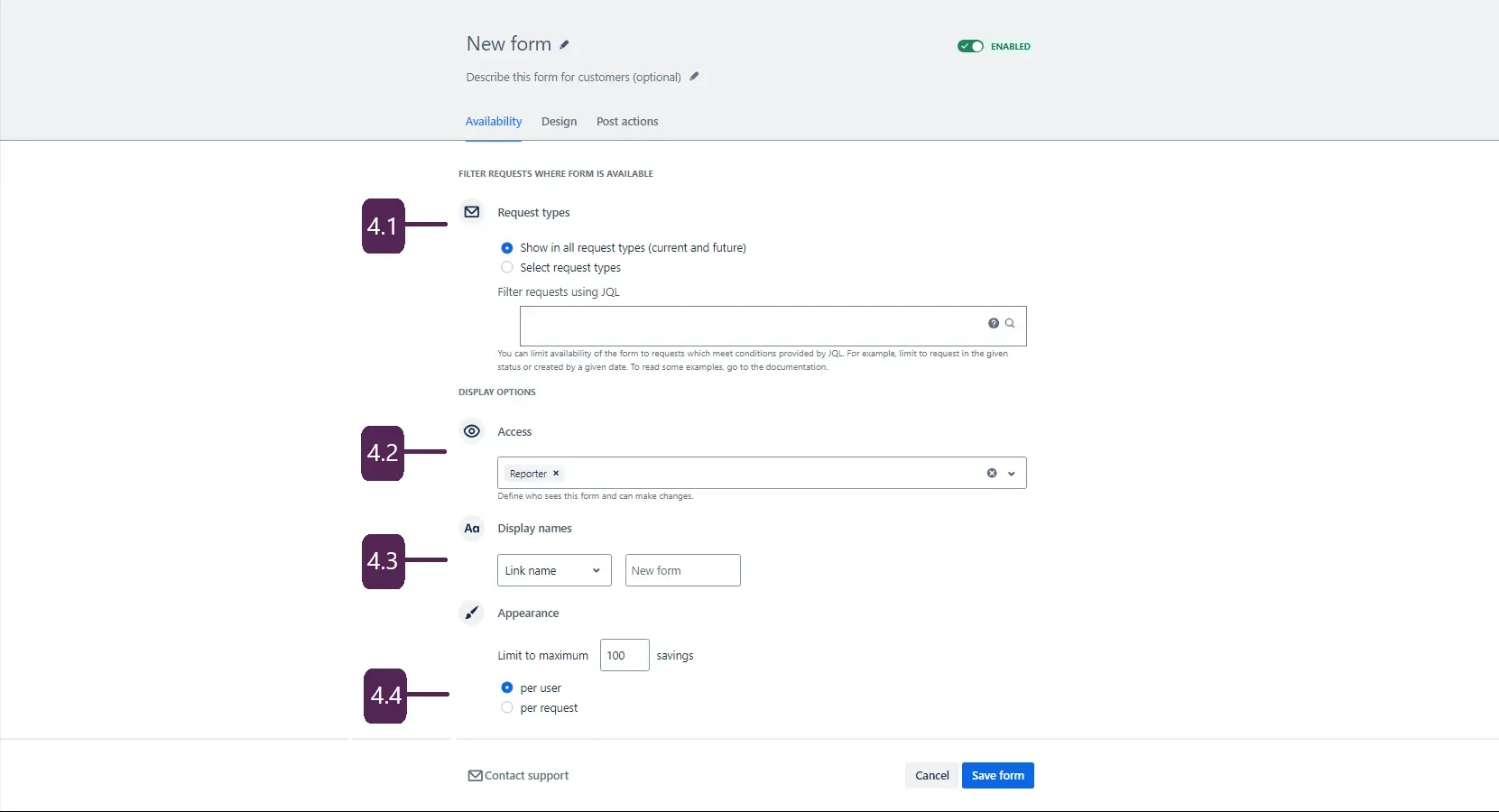Open JQL help via question mark icon
Screen dimensions: 1499x812
994,323
